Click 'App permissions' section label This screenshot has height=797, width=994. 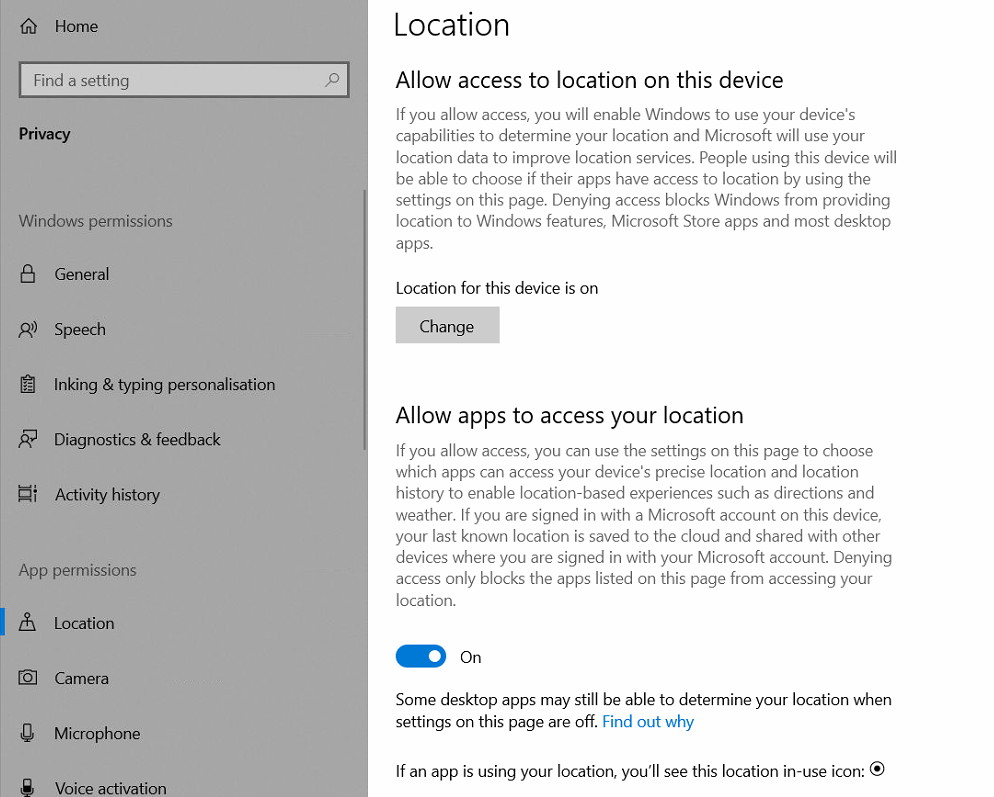pos(77,570)
